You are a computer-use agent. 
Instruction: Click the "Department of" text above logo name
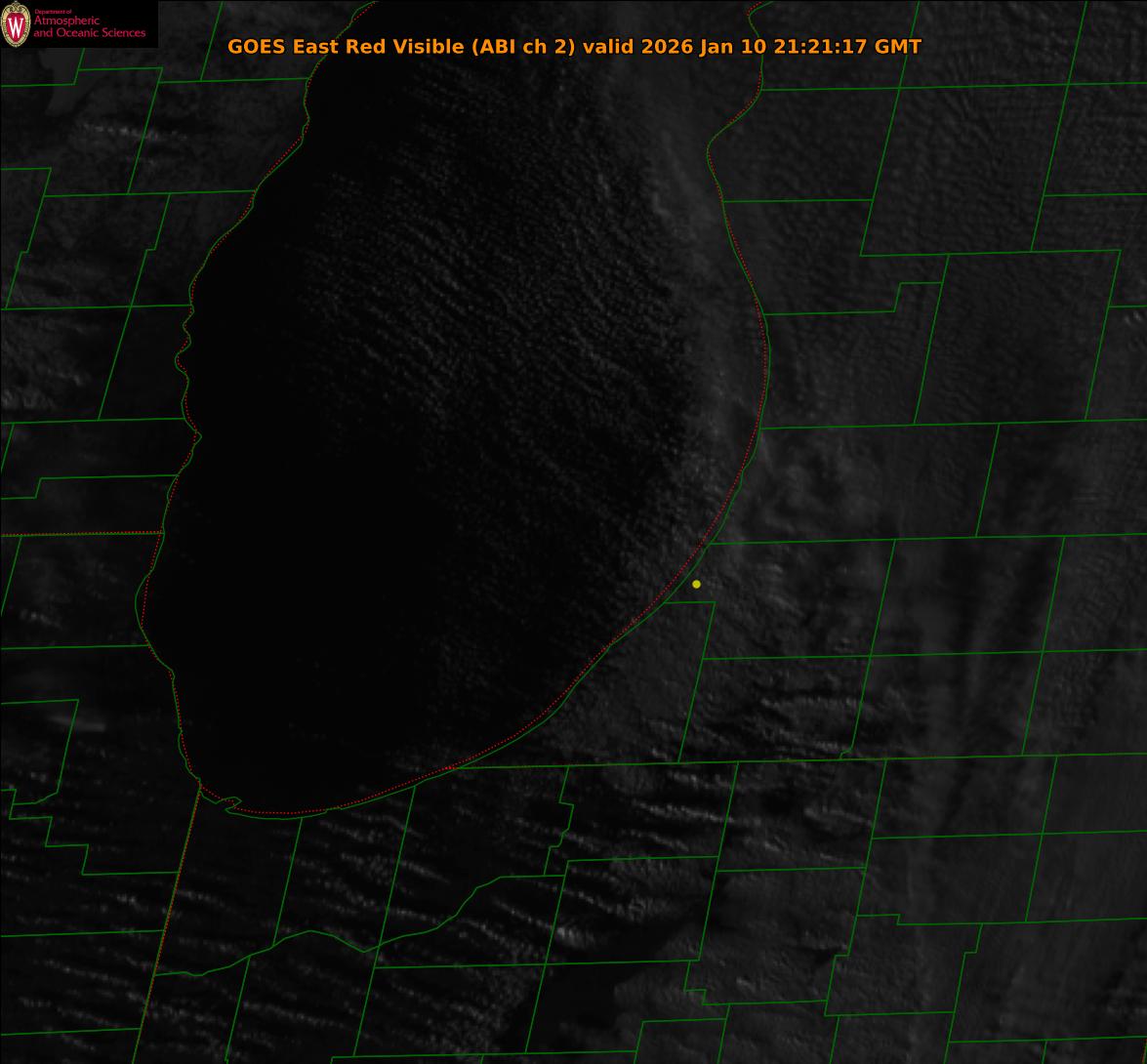46,12
